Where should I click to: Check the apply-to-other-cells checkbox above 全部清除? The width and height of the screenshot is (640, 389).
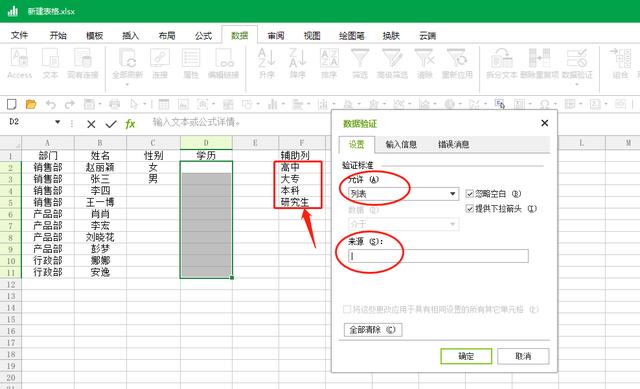347,309
